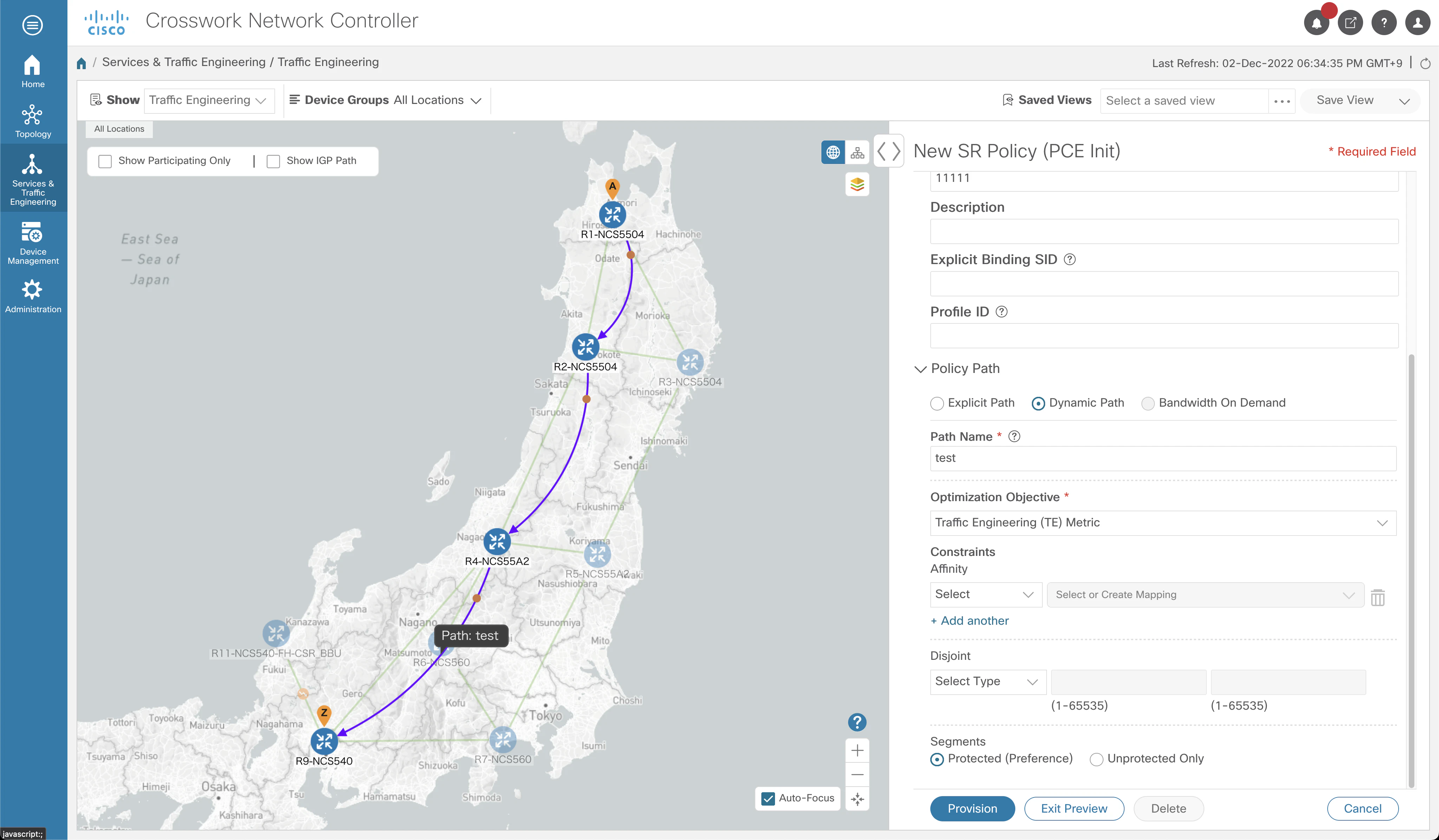Viewport: 1439px width, 840px height.
Task: Switch to logical topology view
Action: click(857, 152)
